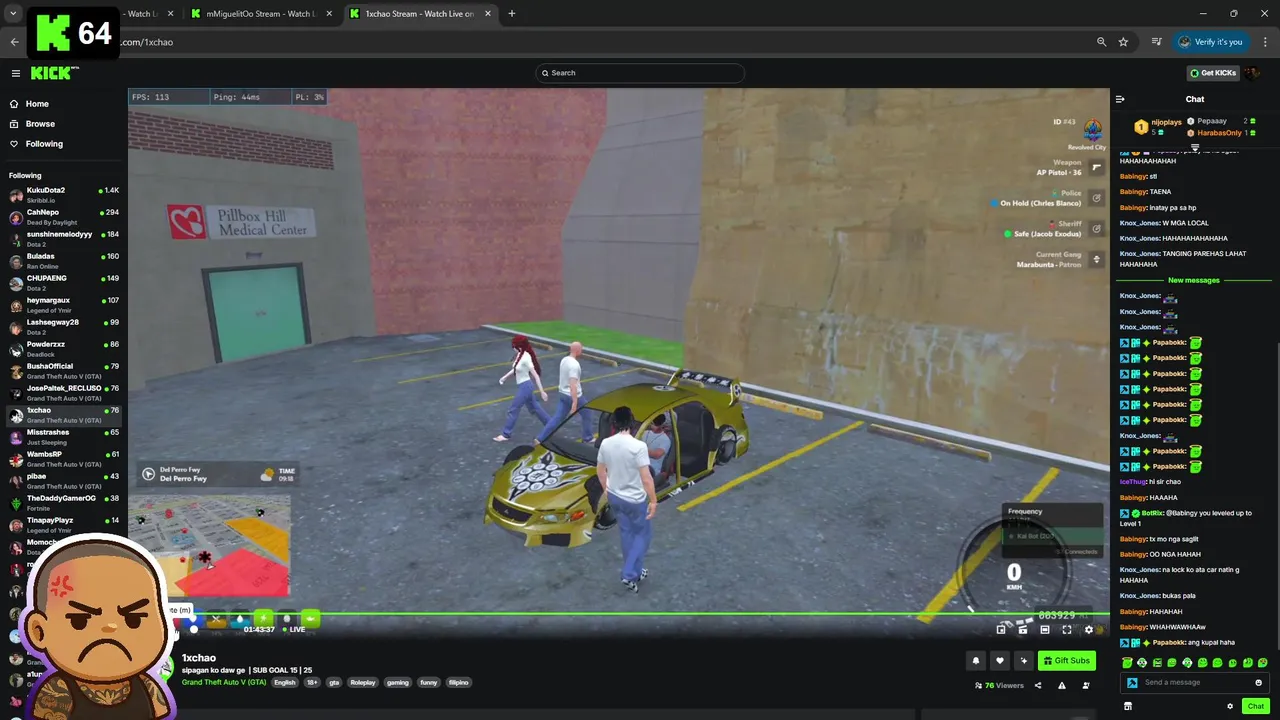Open the Grand Theft Auto V (GTA) category link
The image size is (1280, 720).
[224, 682]
